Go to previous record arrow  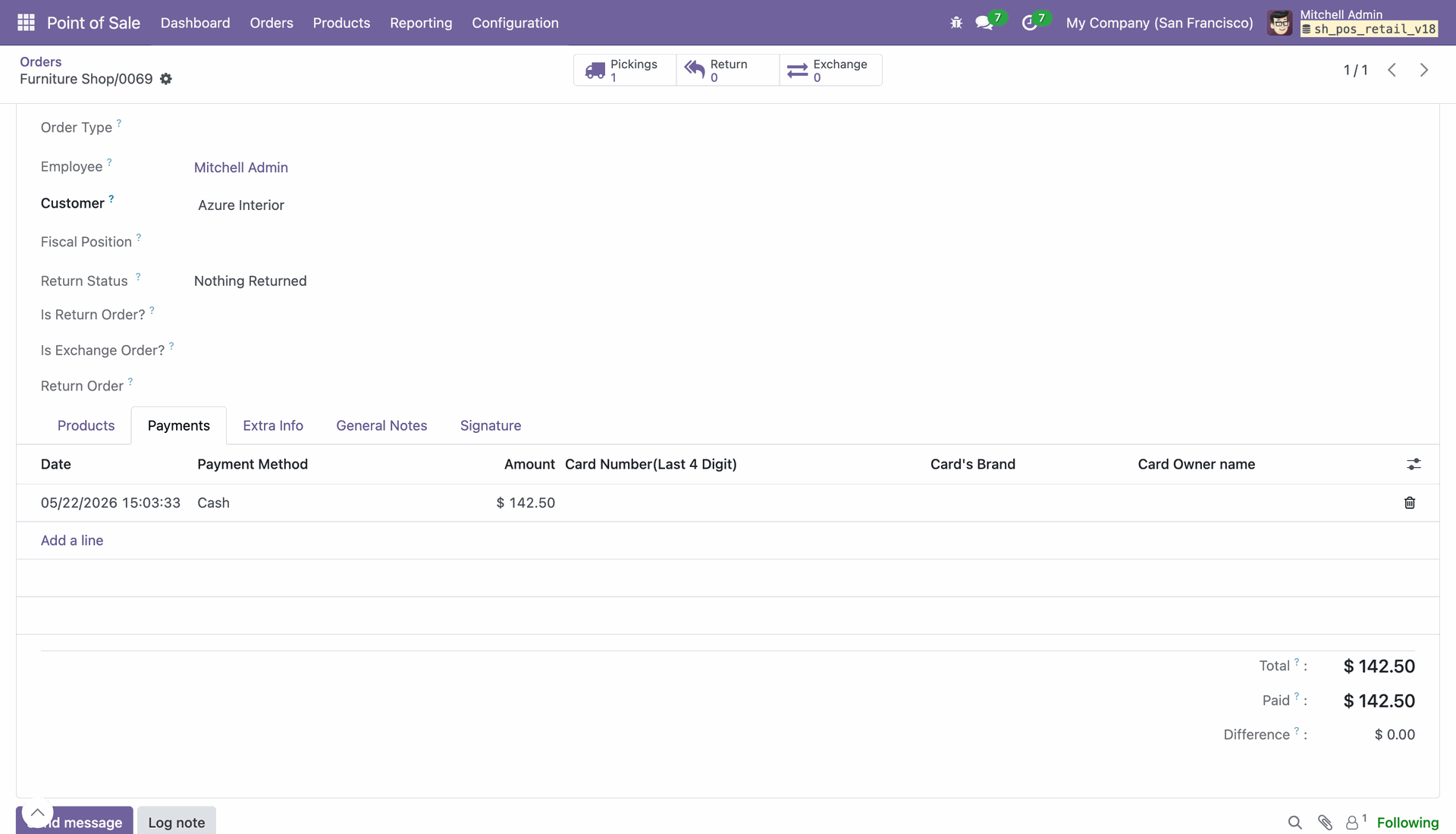tap(1392, 70)
